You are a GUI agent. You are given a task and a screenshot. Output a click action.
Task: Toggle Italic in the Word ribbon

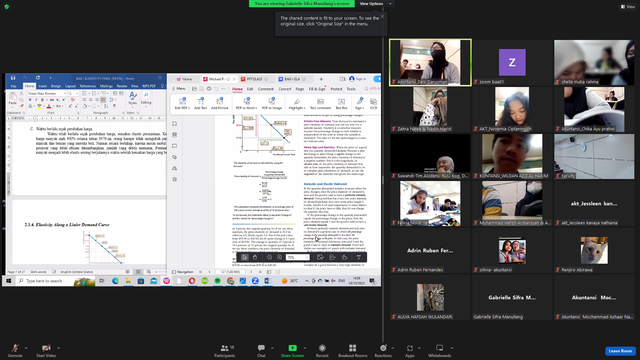tap(36, 100)
